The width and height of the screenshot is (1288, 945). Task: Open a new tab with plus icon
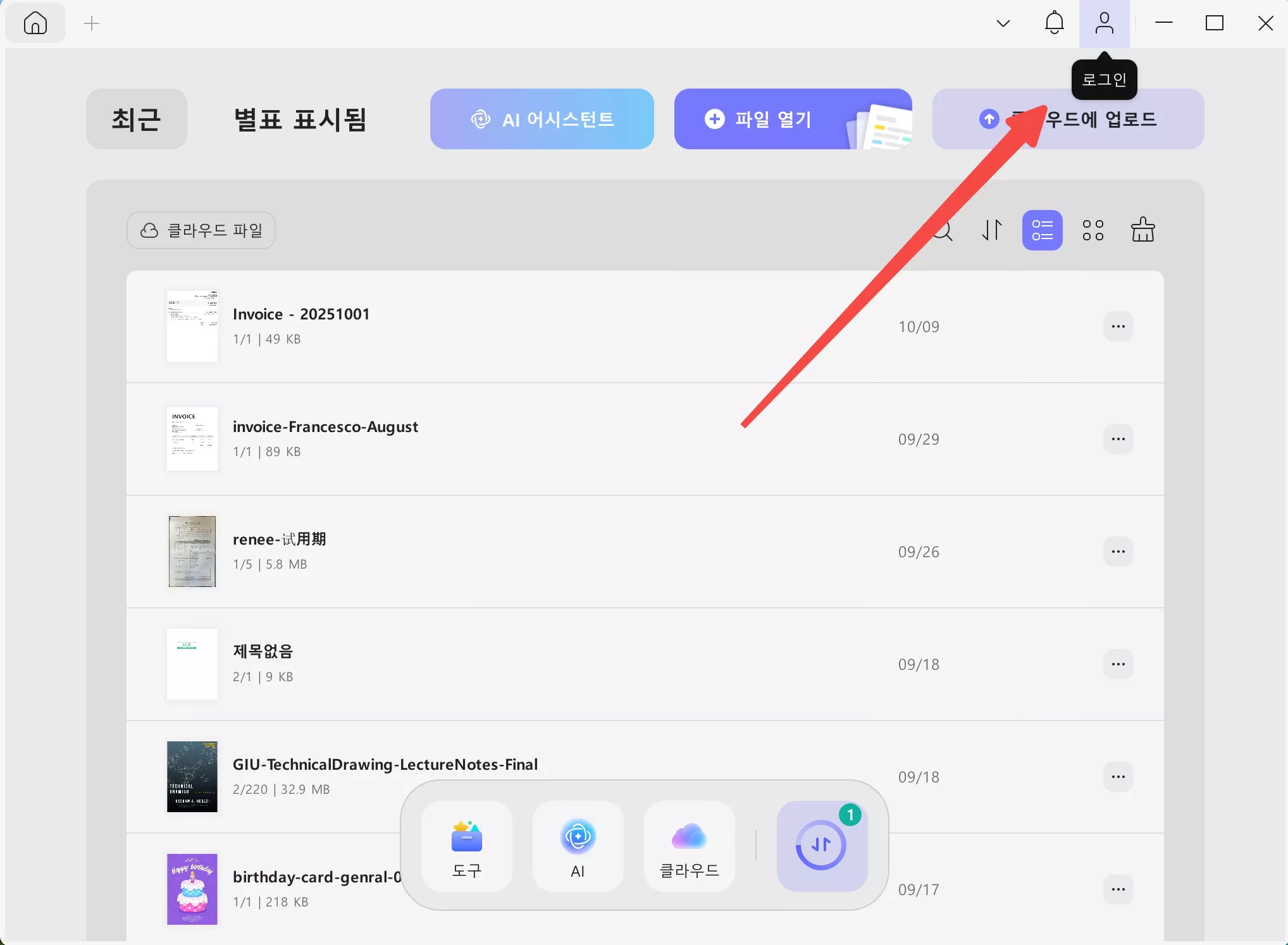(x=92, y=24)
